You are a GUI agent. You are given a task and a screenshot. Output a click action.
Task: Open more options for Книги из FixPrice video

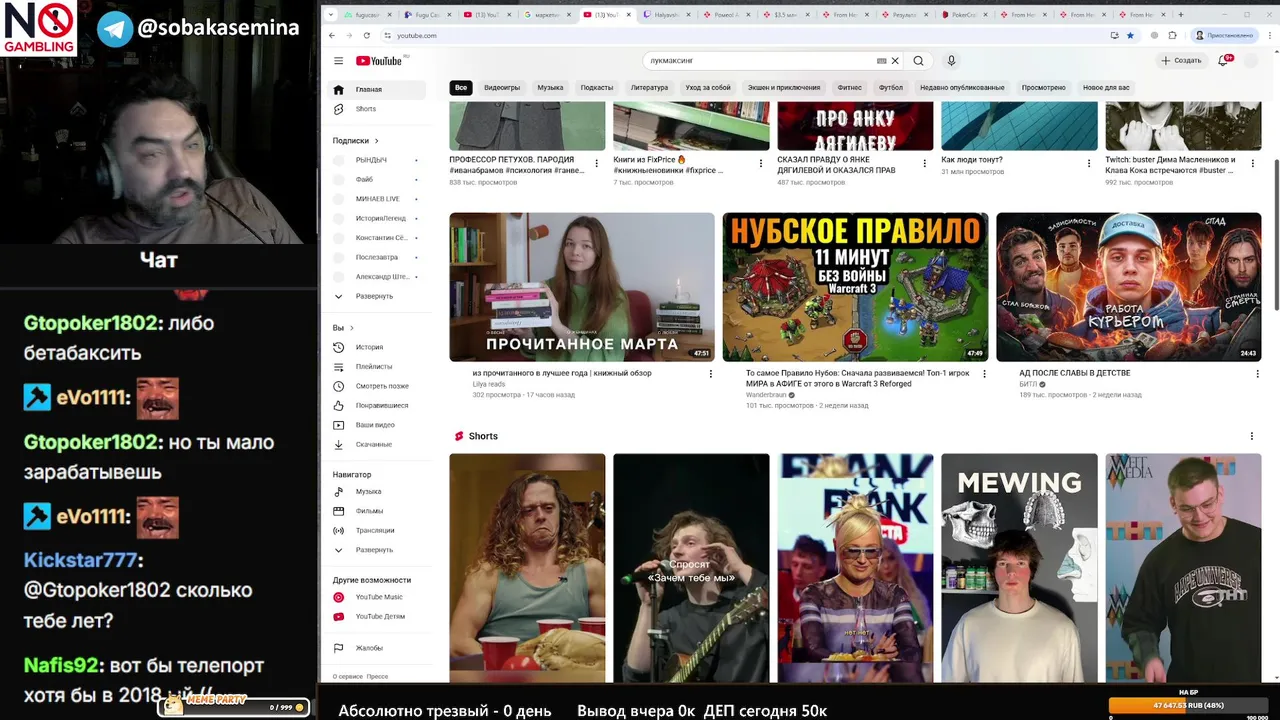coord(761,163)
